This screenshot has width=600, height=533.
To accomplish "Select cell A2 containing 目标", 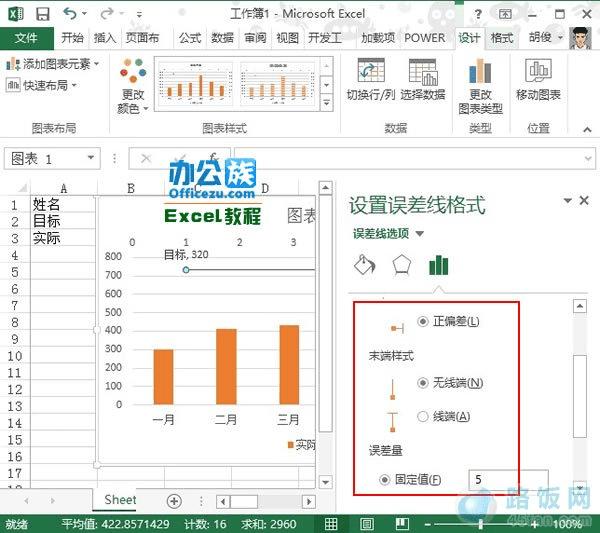I will point(63,221).
